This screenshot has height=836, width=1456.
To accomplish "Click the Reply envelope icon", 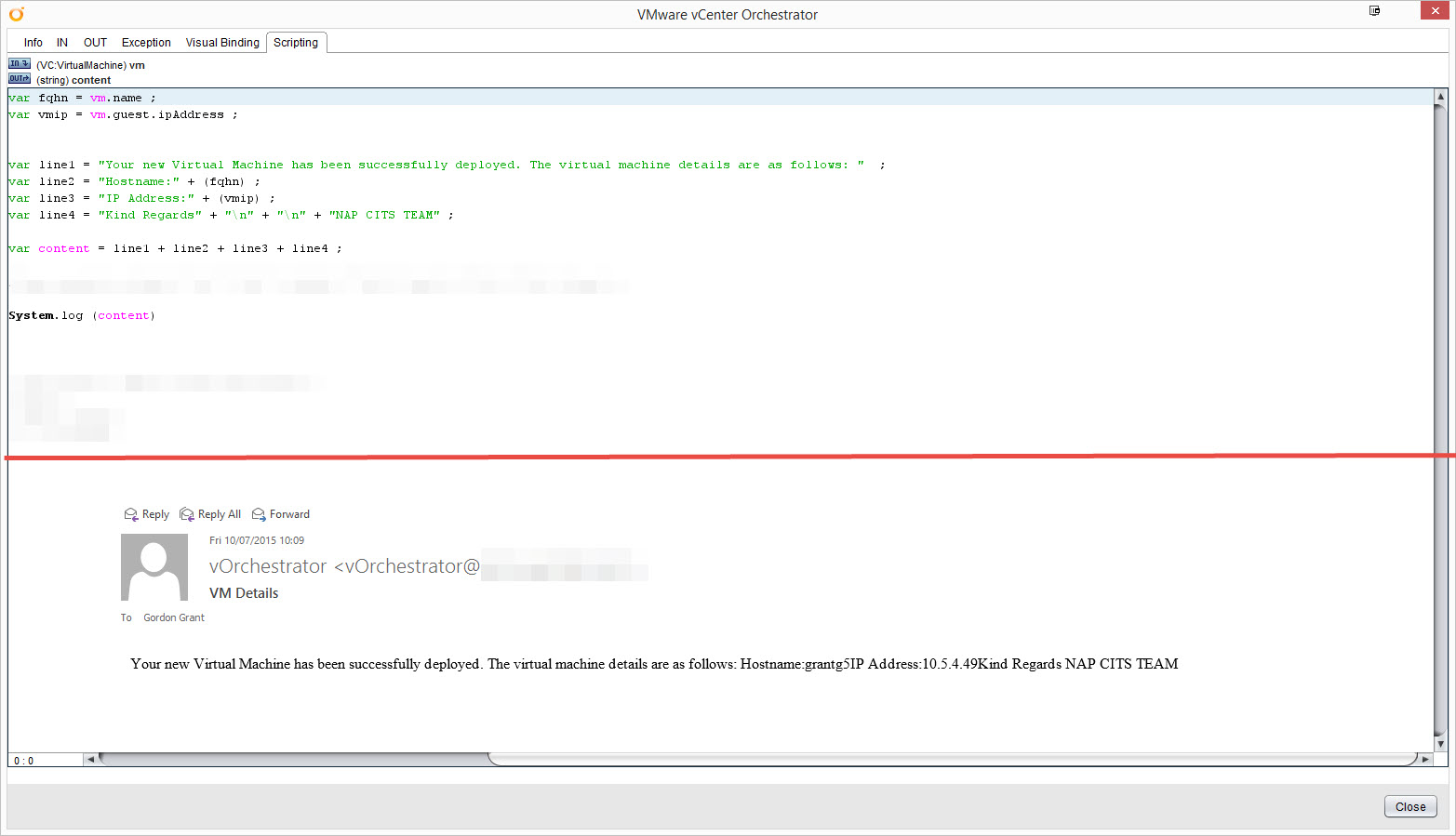I will (x=132, y=513).
